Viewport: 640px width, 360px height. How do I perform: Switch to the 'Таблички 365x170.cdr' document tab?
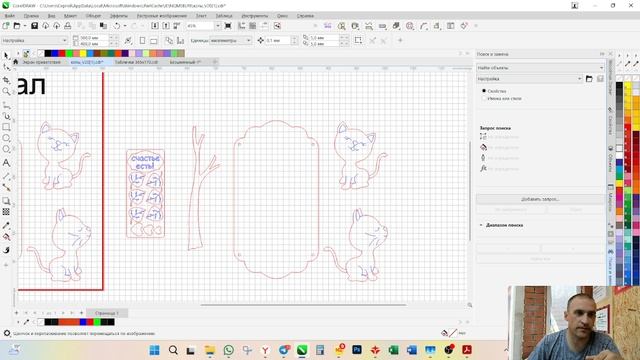pyautogui.click(x=136, y=62)
